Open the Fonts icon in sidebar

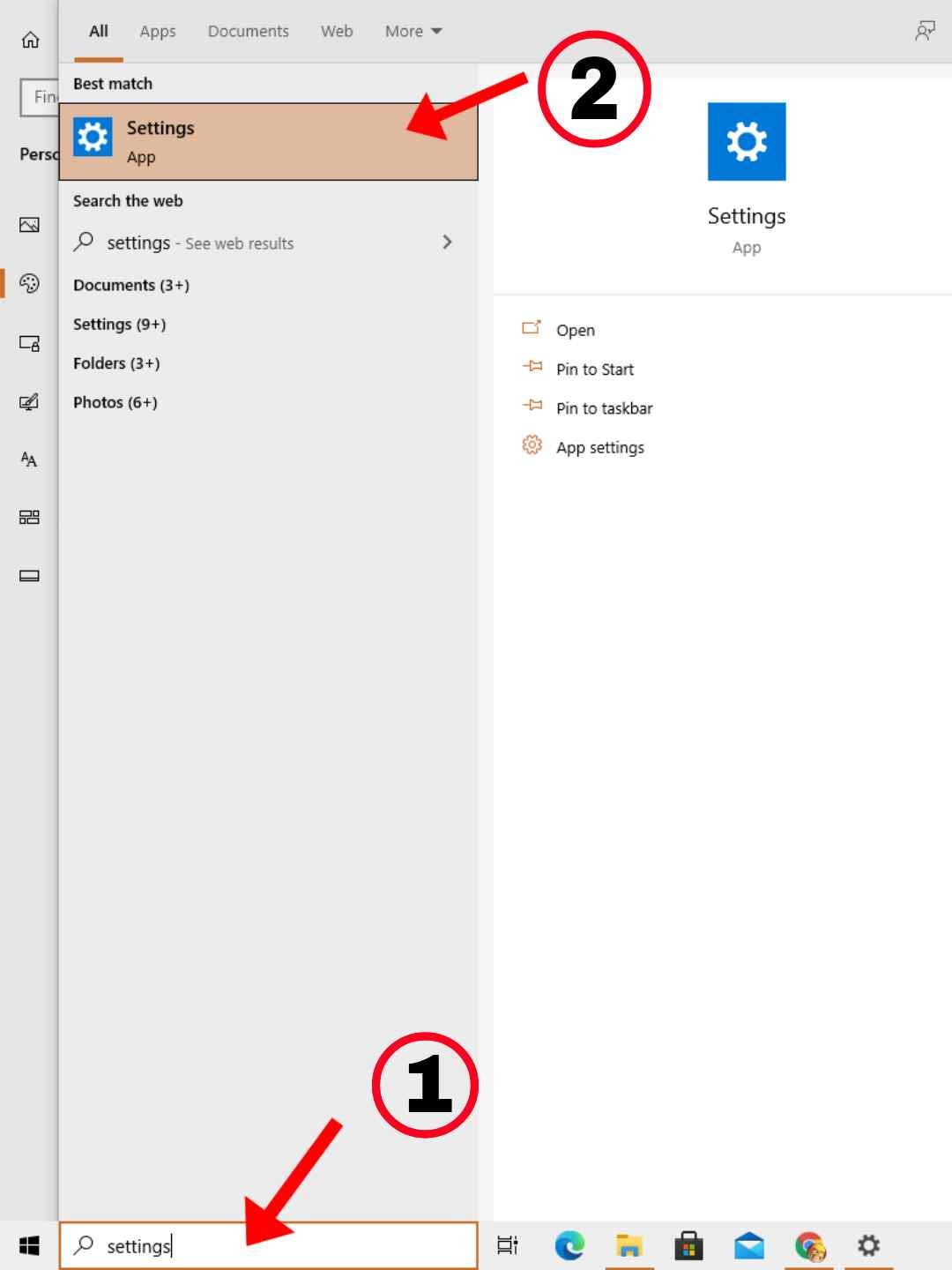tap(29, 459)
